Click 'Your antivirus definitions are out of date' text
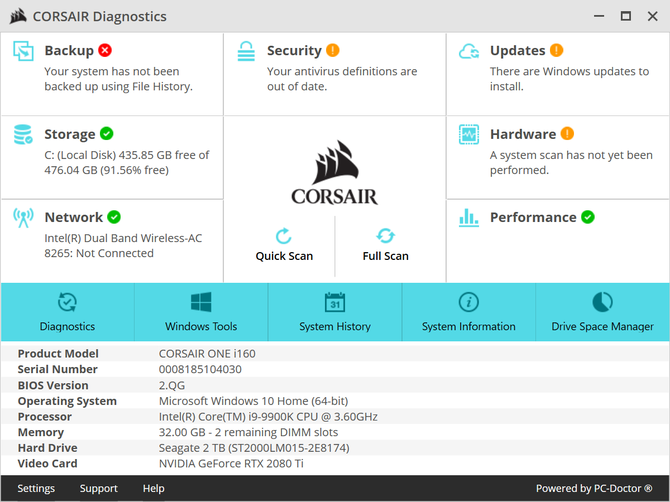Image resolution: width=670 pixels, height=502 pixels. [342, 79]
